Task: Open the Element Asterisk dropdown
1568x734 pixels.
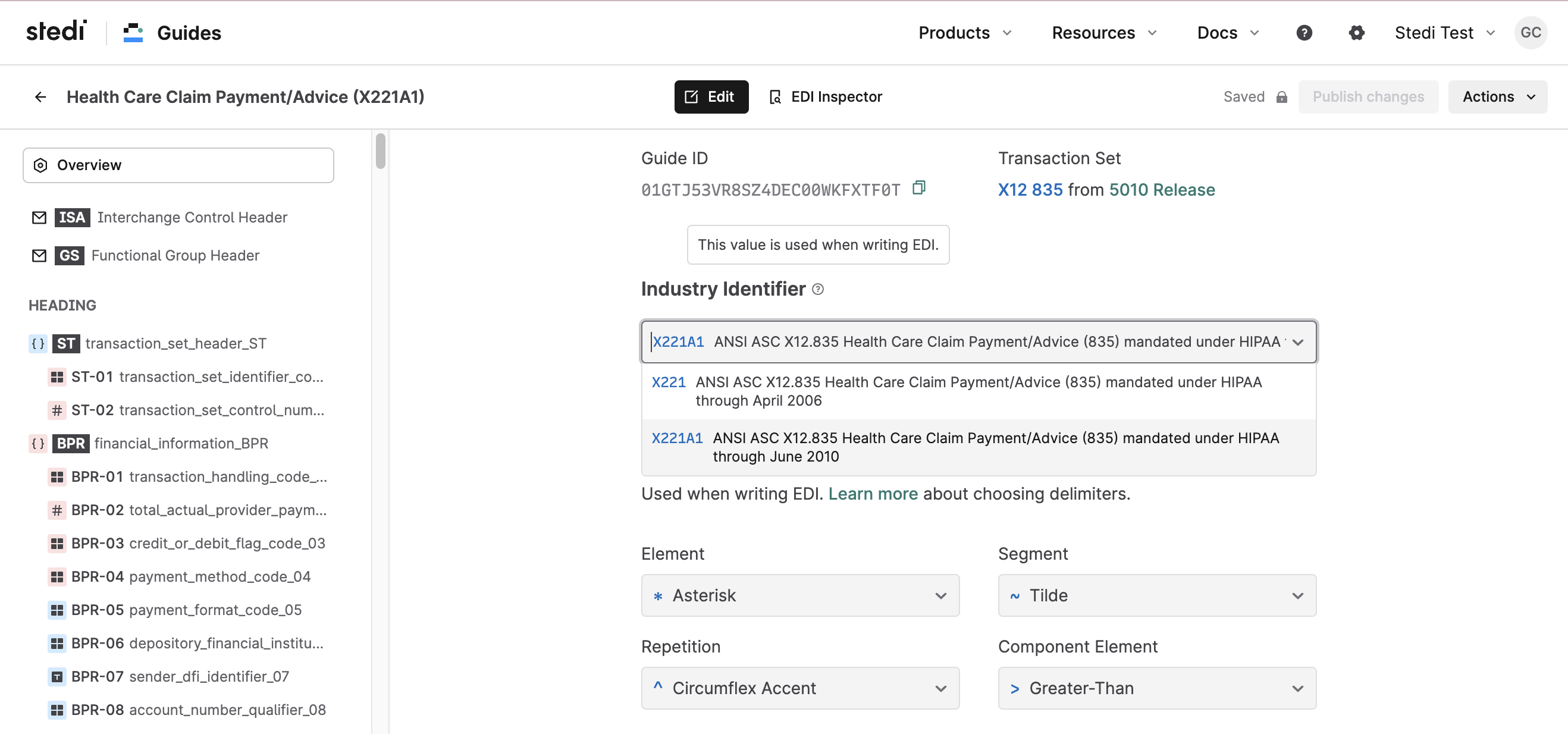Action: coord(800,596)
